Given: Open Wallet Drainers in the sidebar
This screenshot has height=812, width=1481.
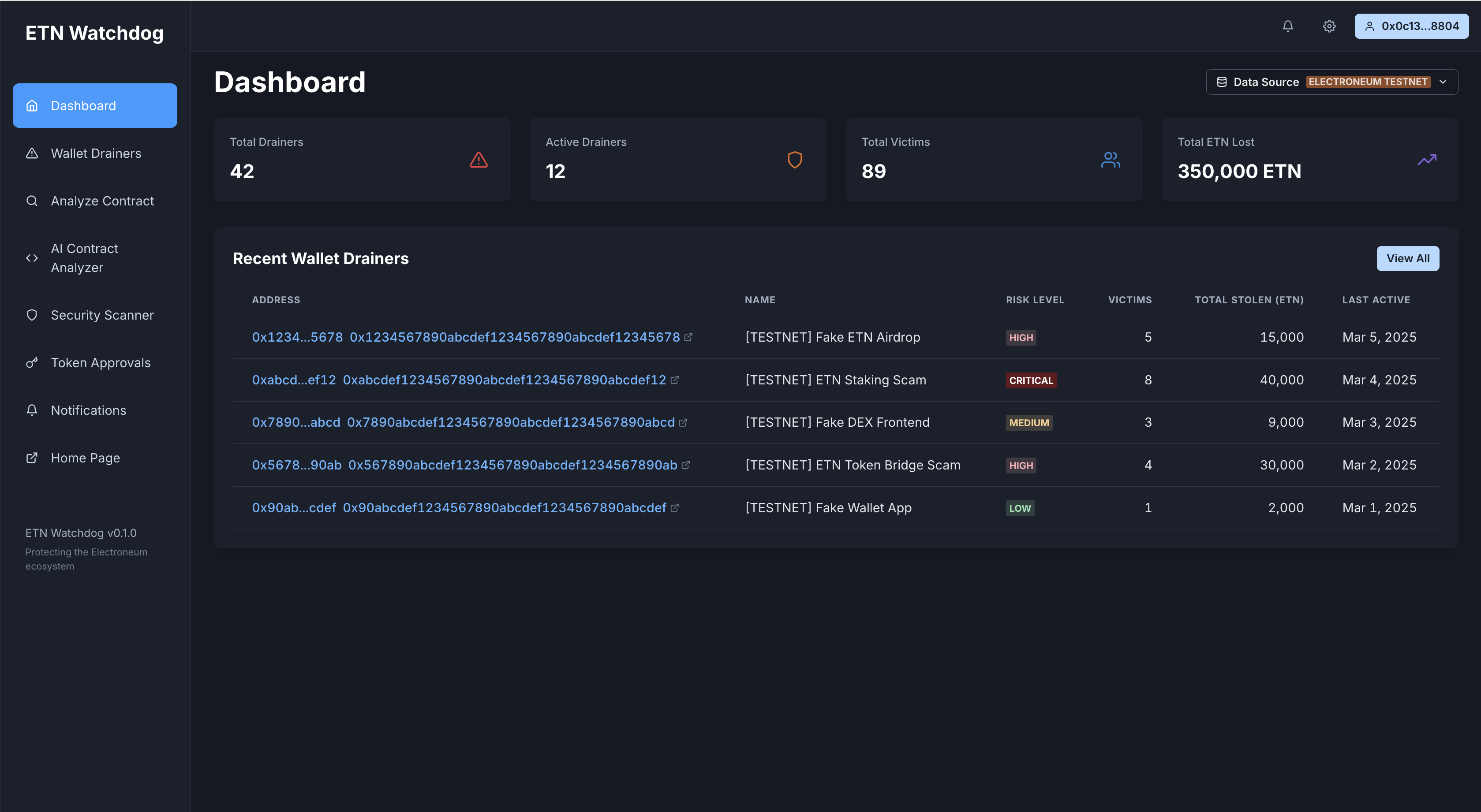Looking at the screenshot, I should 95,153.
